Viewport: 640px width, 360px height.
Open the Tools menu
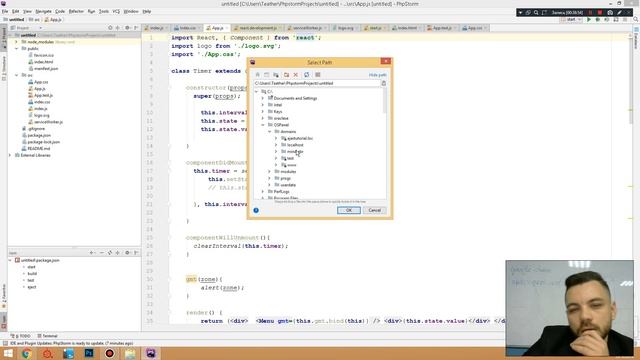click(x=104, y=11)
